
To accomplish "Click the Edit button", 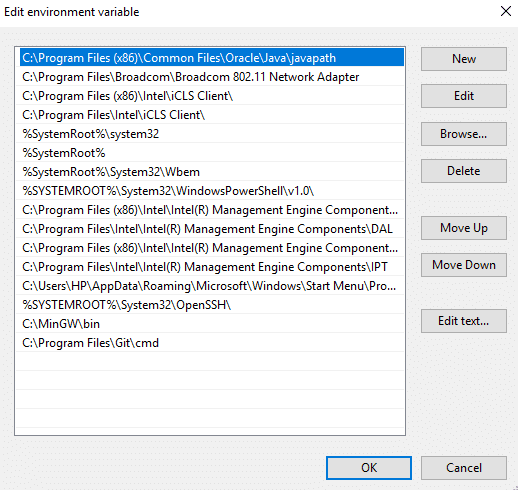I will pyautogui.click(x=464, y=96).
